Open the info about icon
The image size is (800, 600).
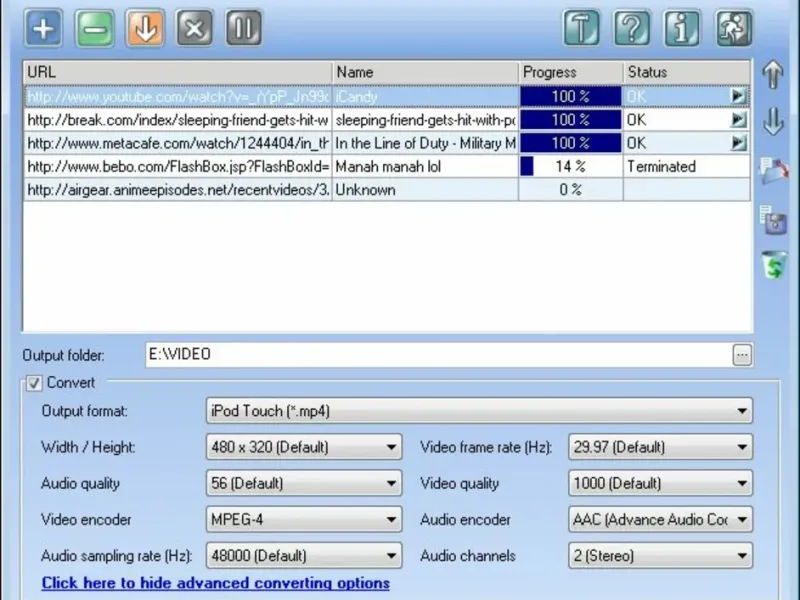[x=682, y=28]
